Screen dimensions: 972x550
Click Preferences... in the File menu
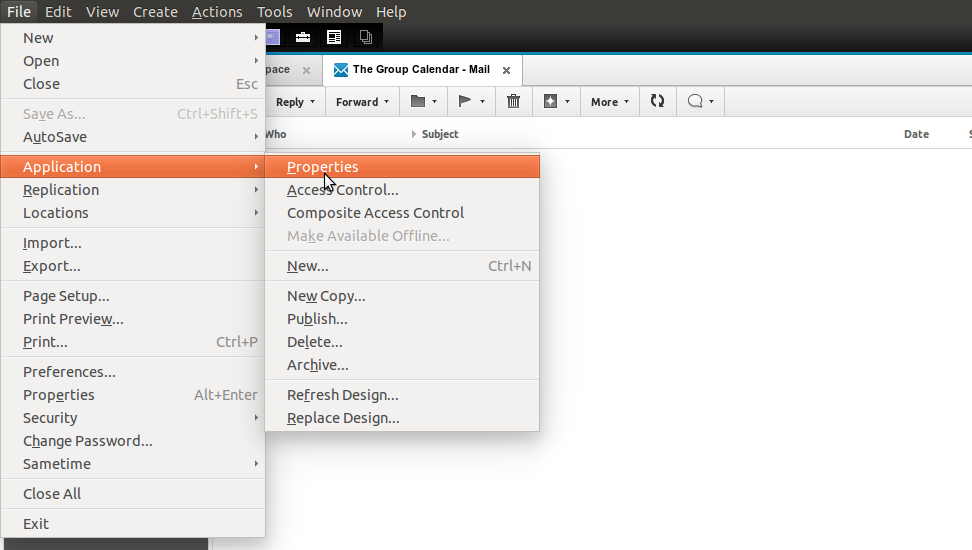[x=69, y=372]
